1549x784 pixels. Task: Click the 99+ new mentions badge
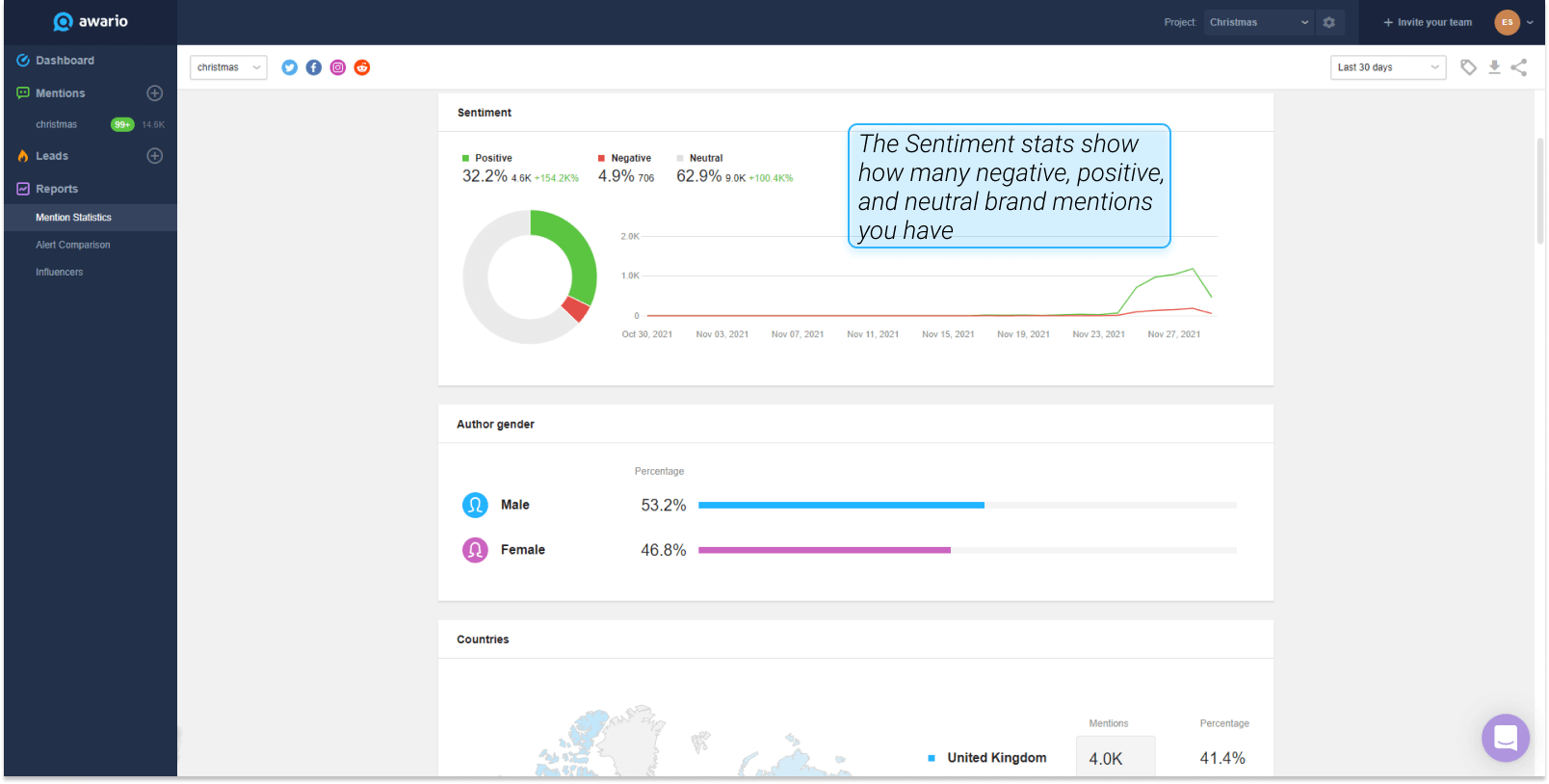coord(122,124)
